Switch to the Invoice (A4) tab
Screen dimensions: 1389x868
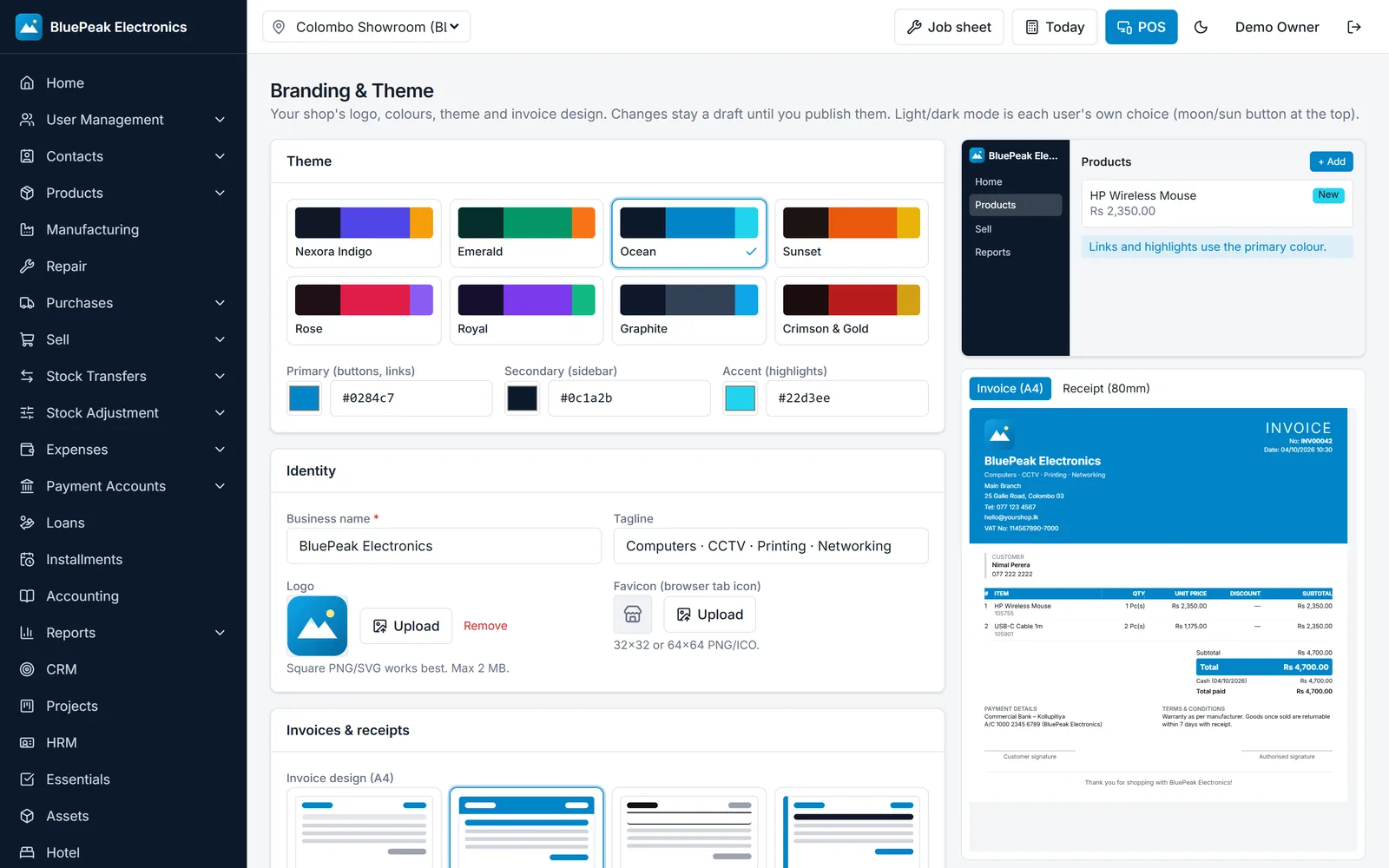[x=1010, y=389]
